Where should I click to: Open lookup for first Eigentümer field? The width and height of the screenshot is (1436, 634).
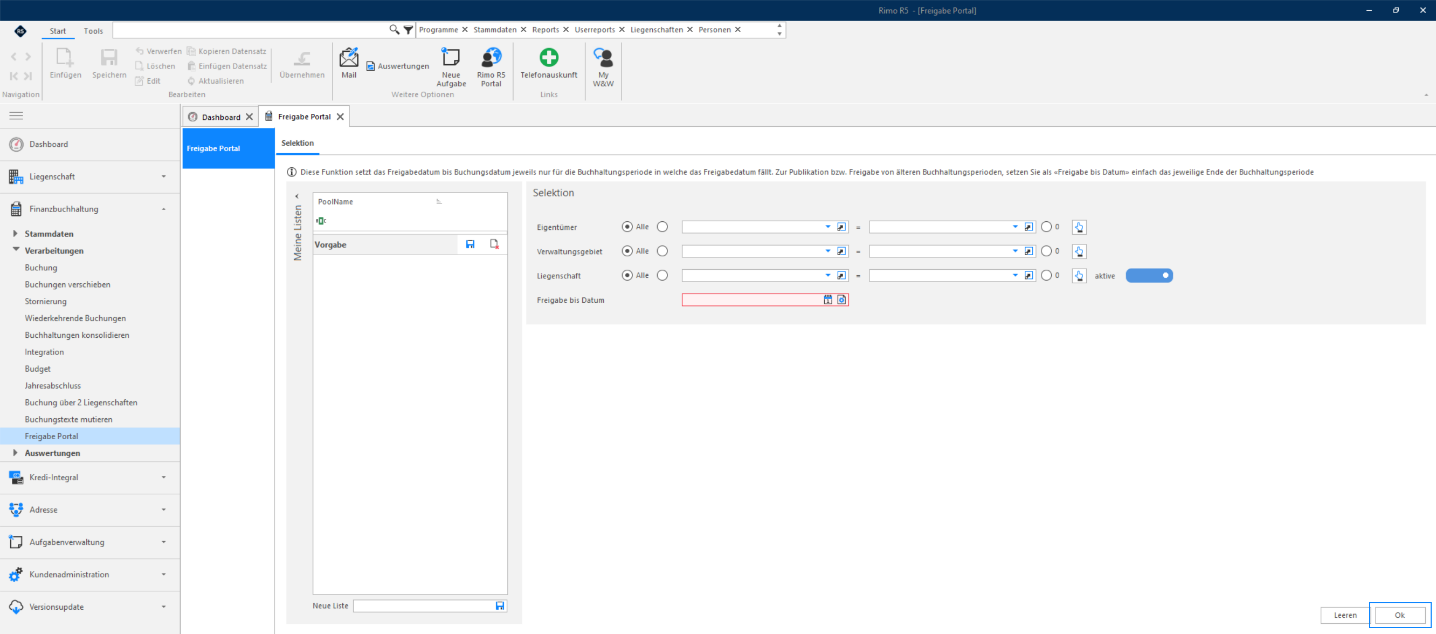click(x=841, y=227)
